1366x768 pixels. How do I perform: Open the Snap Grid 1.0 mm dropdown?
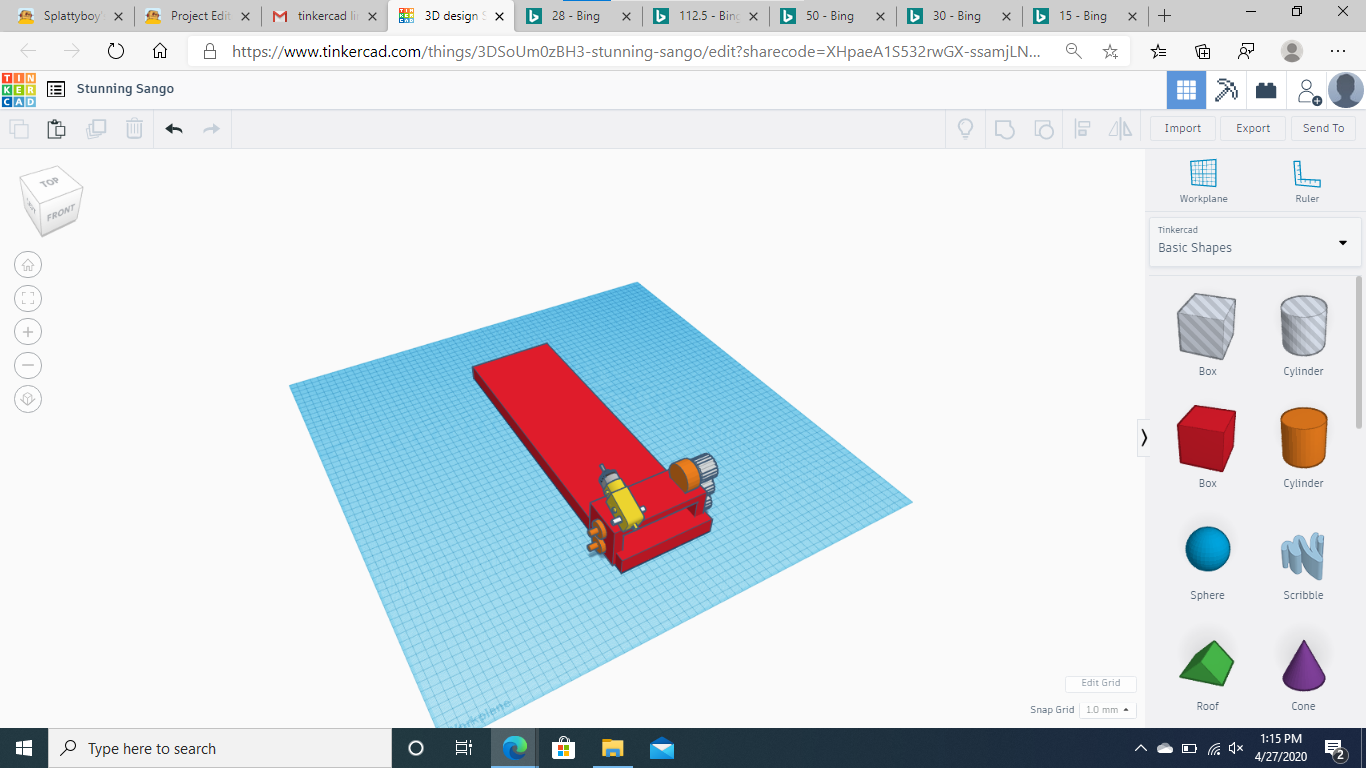point(1107,710)
